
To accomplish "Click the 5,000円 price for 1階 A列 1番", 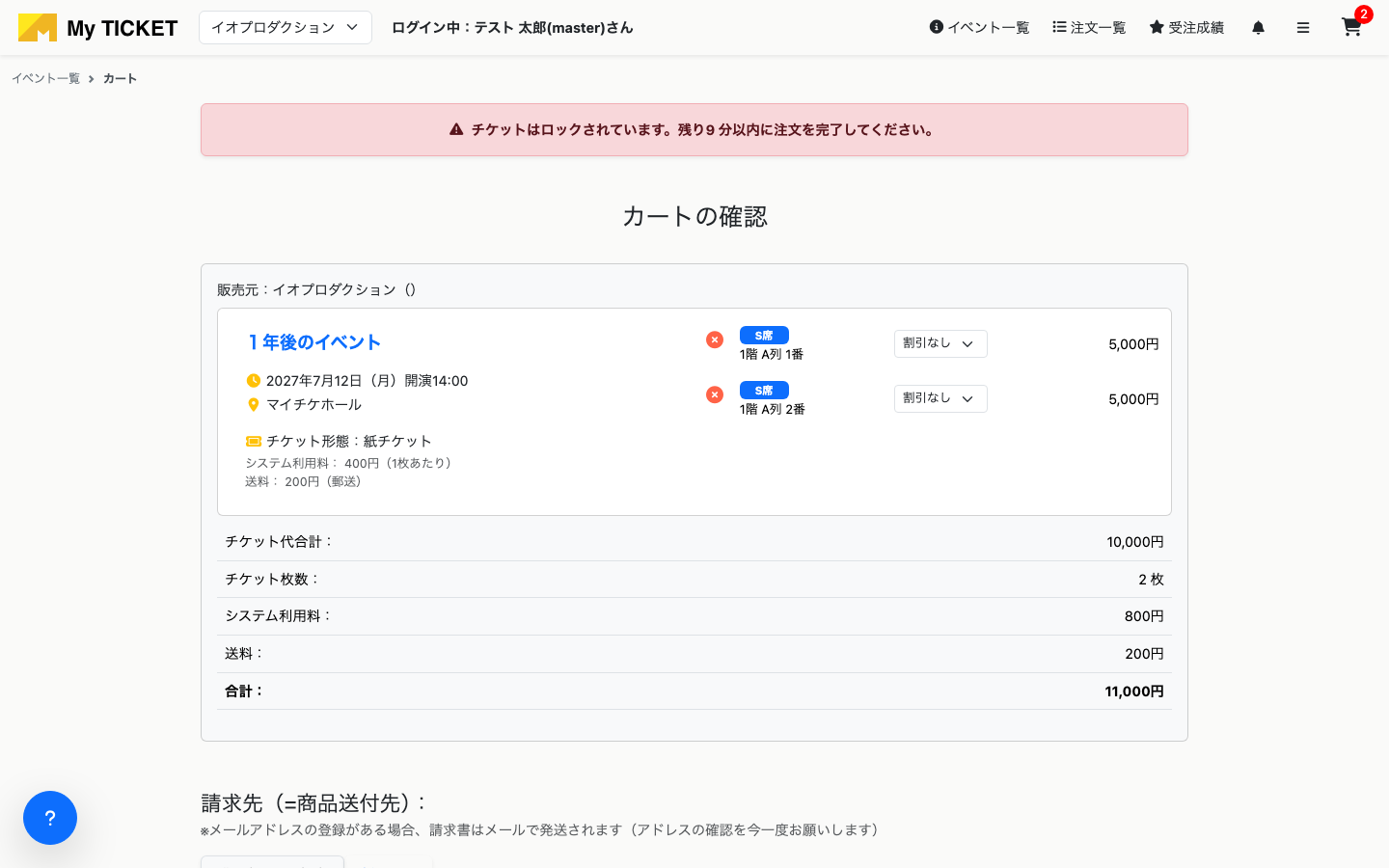I will [1133, 344].
